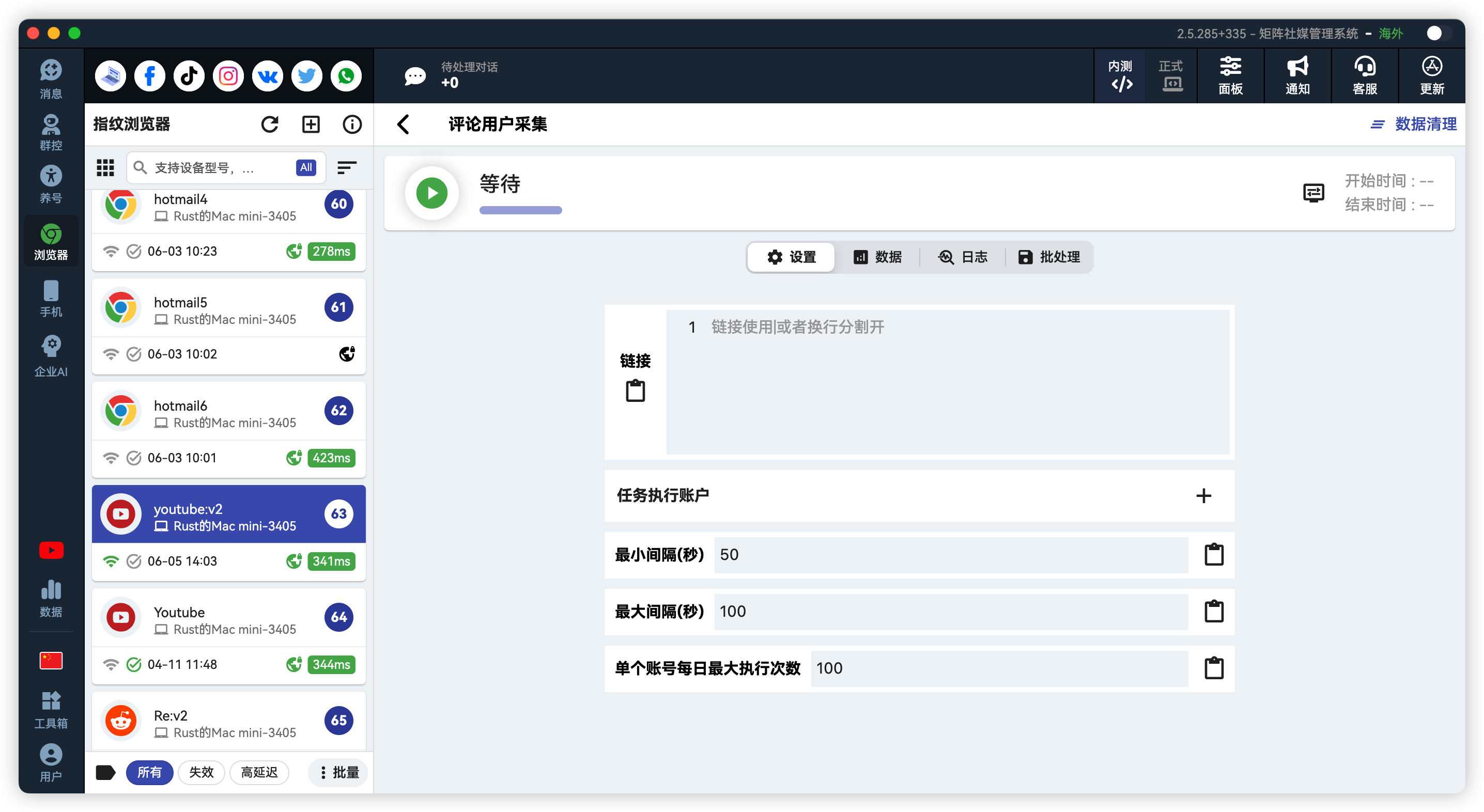Open the 面板 panel menu

[x=1230, y=75]
